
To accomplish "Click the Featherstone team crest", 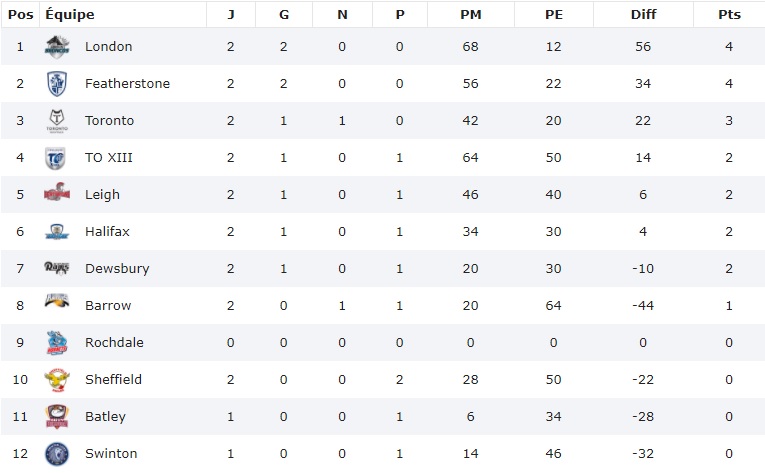I will (57, 84).
